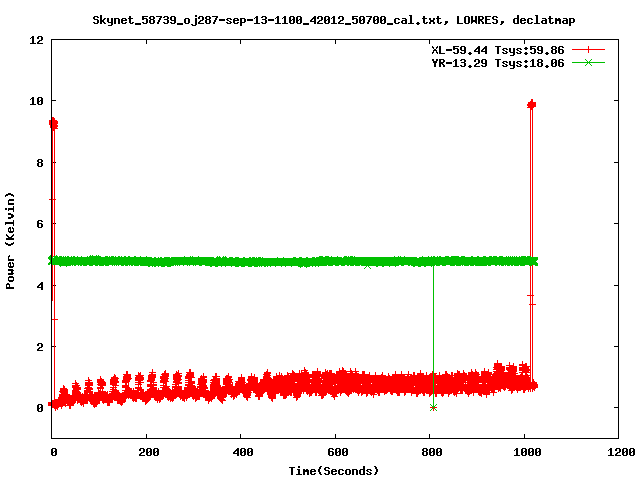Click the Time(Seconds) x-axis label
640x480 pixels.
(334, 470)
